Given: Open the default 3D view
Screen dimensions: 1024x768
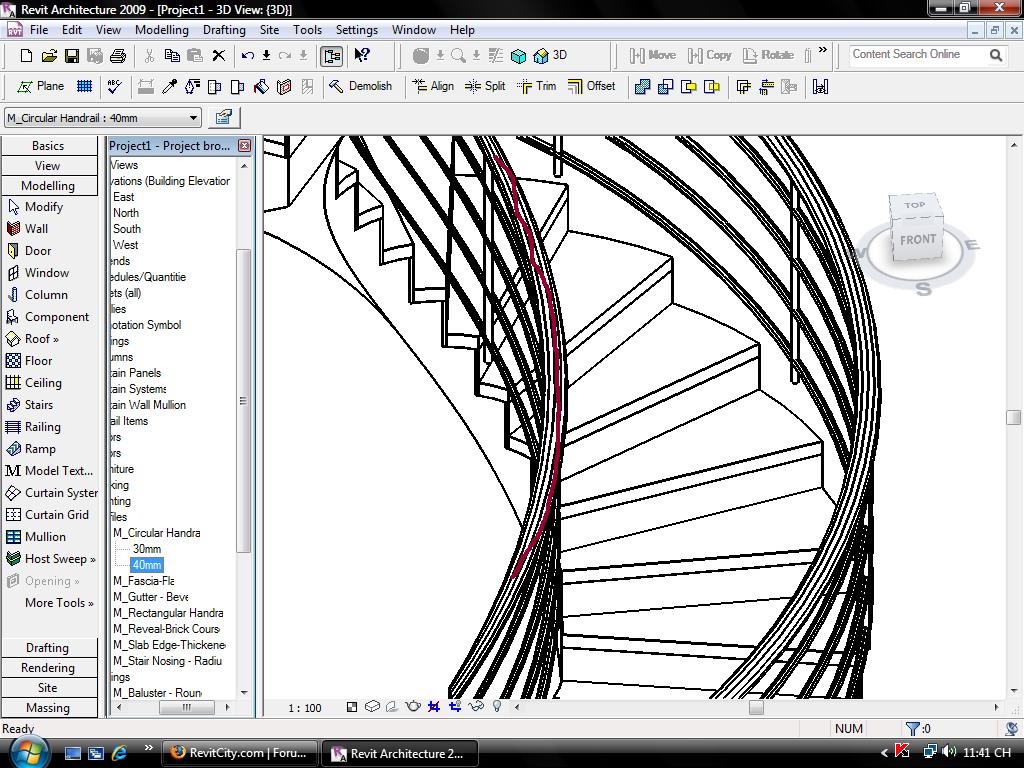Looking at the screenshot, I should [x=551, y=56].
